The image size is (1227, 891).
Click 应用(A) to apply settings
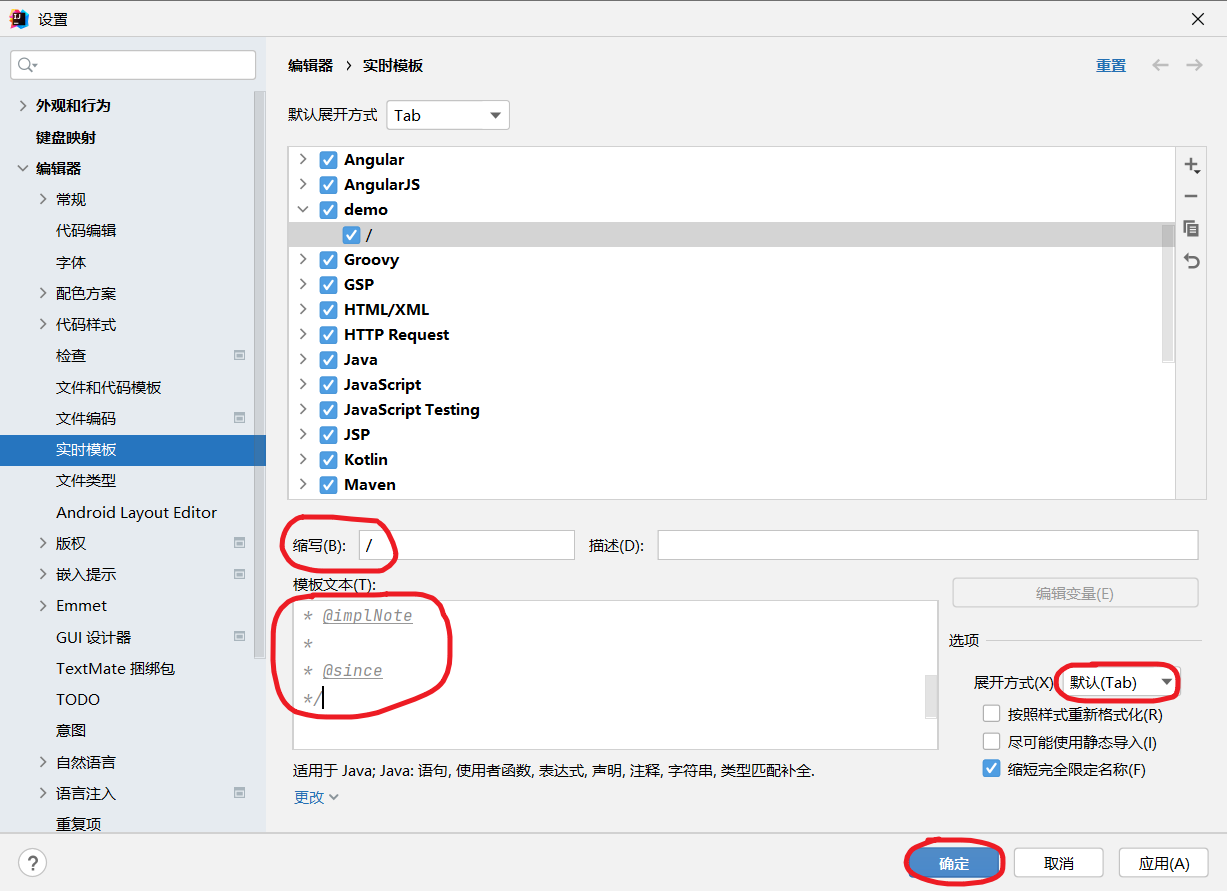pyautogui.click(x=1163, y=863)
